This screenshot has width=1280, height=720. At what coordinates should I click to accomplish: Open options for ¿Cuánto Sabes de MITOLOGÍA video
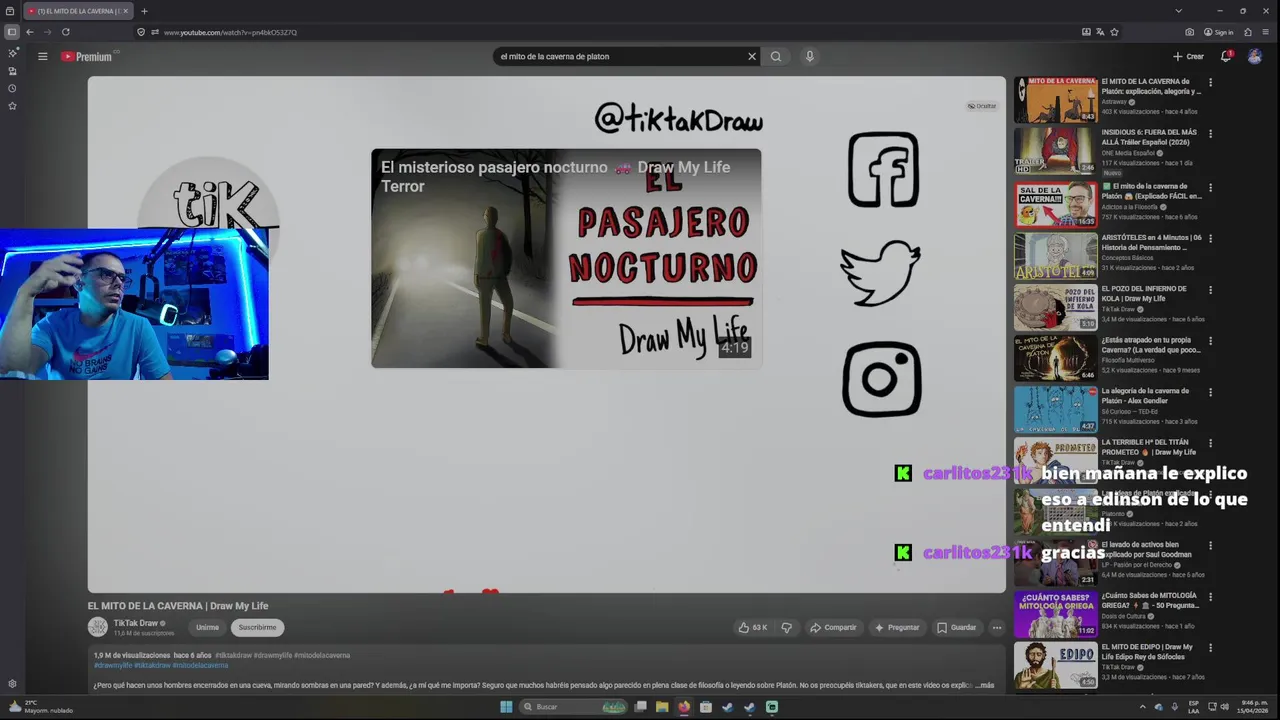(1210, 598)
